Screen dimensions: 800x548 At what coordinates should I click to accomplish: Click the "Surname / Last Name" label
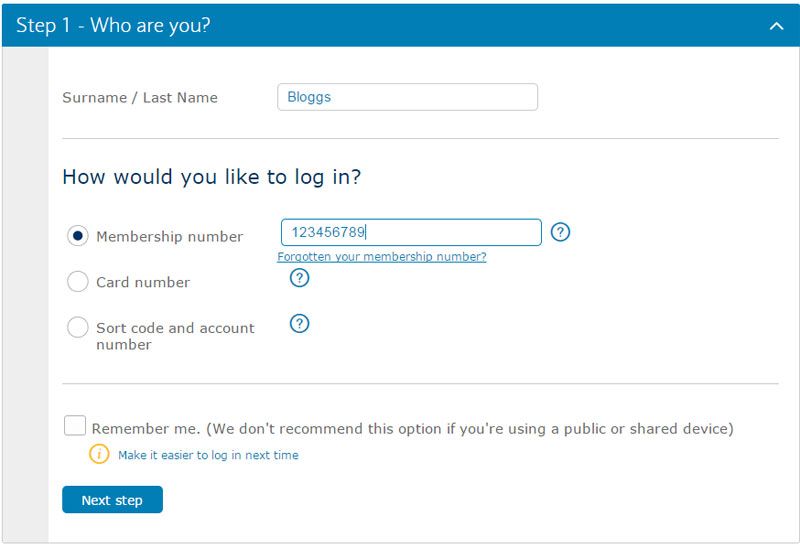coord(140,98)
